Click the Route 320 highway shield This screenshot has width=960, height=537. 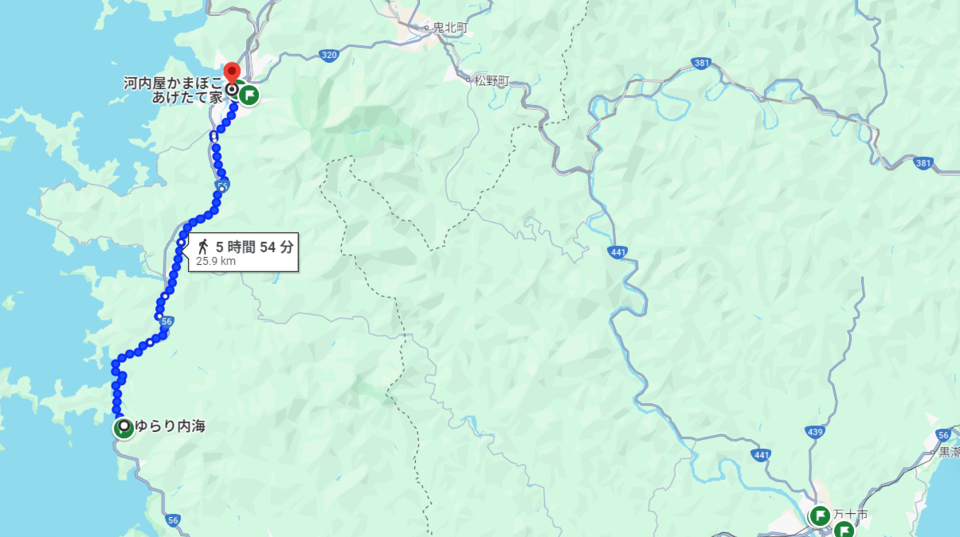coord(329,56)
